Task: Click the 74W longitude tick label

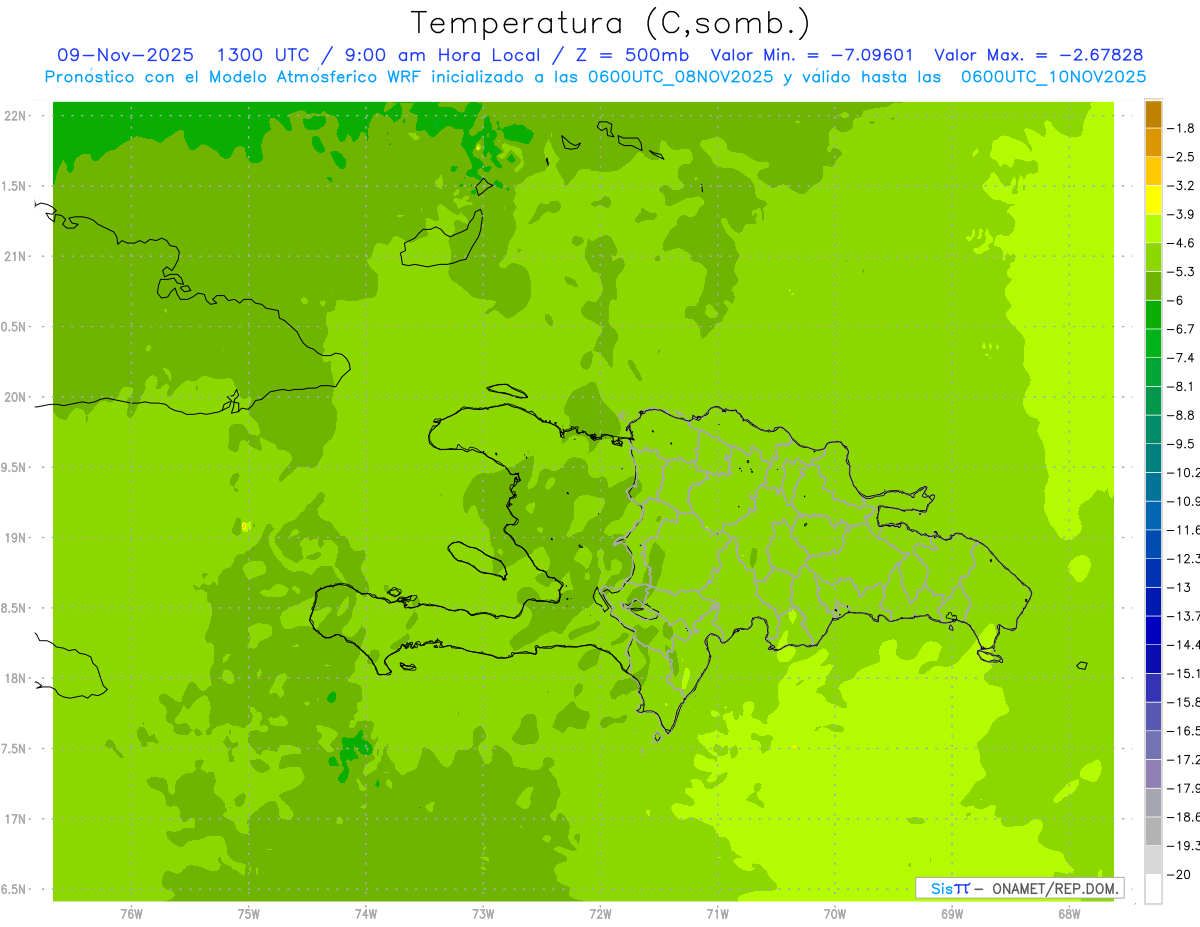Action: click(365, 914)
